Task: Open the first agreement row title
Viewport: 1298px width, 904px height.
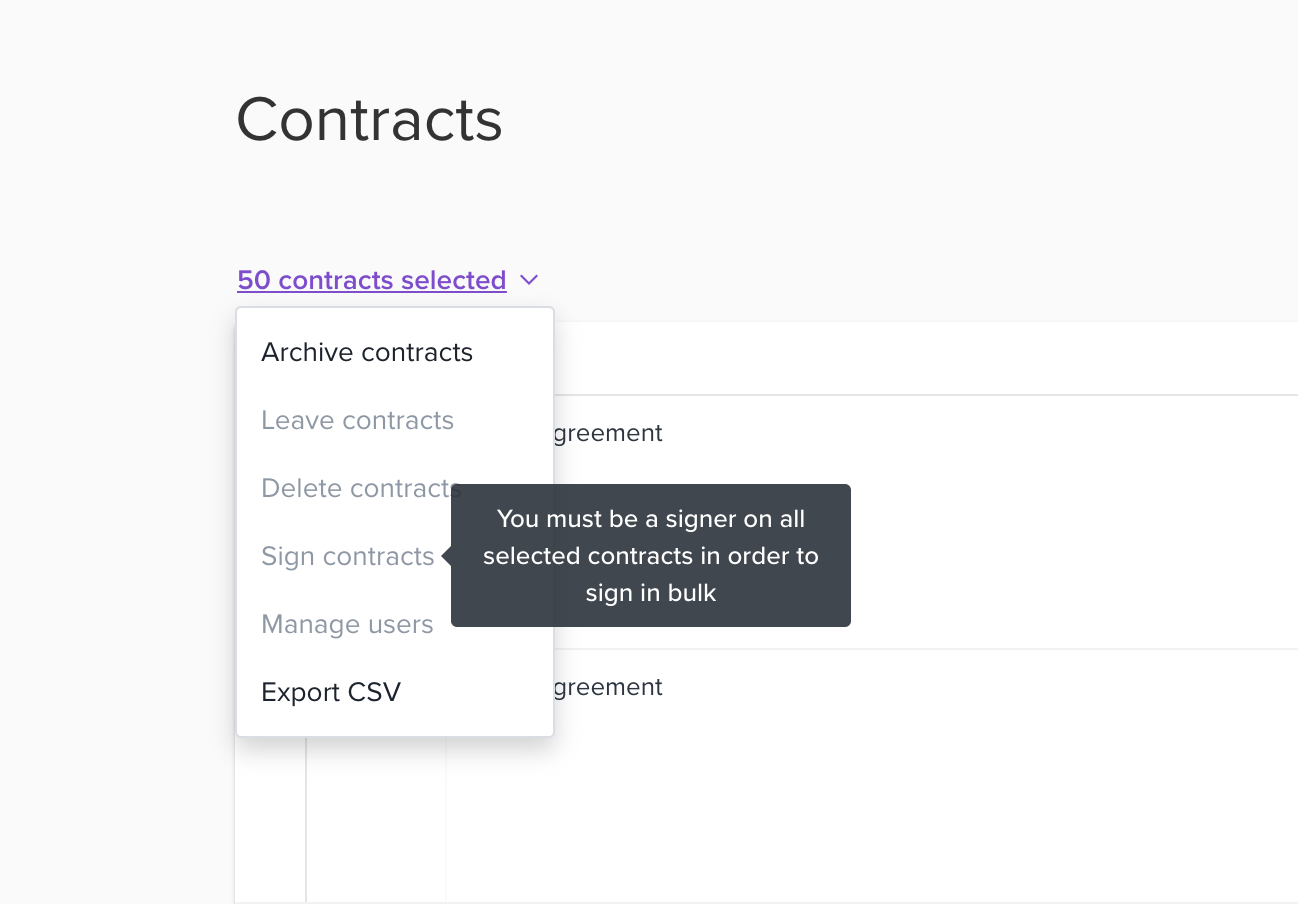Action: coord(606,433)
